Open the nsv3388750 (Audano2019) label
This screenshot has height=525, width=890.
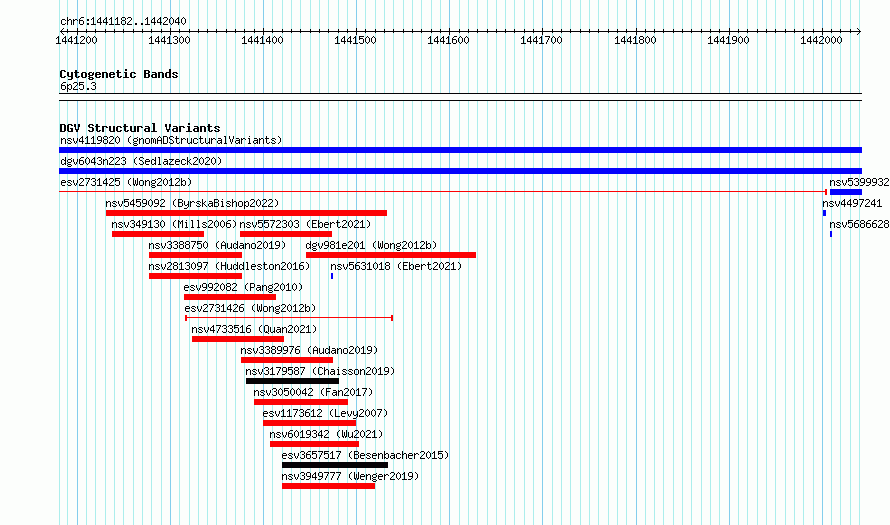coord(217,245)
